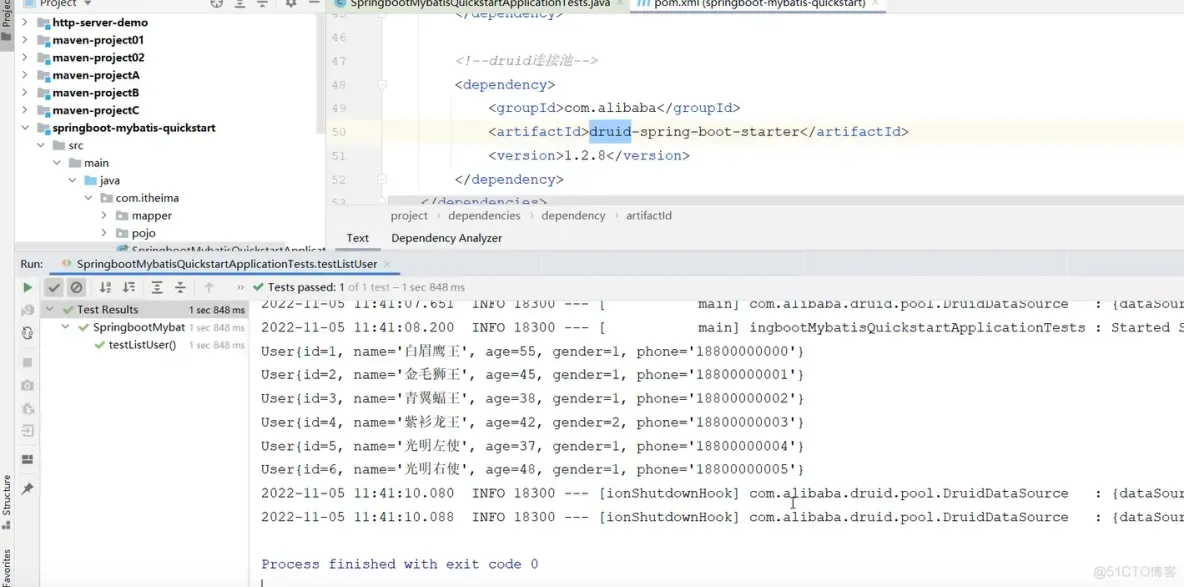1184x587 pixels.
Task: Select springboot-mybatis-quickstart module icon
Action: (43, 128)
